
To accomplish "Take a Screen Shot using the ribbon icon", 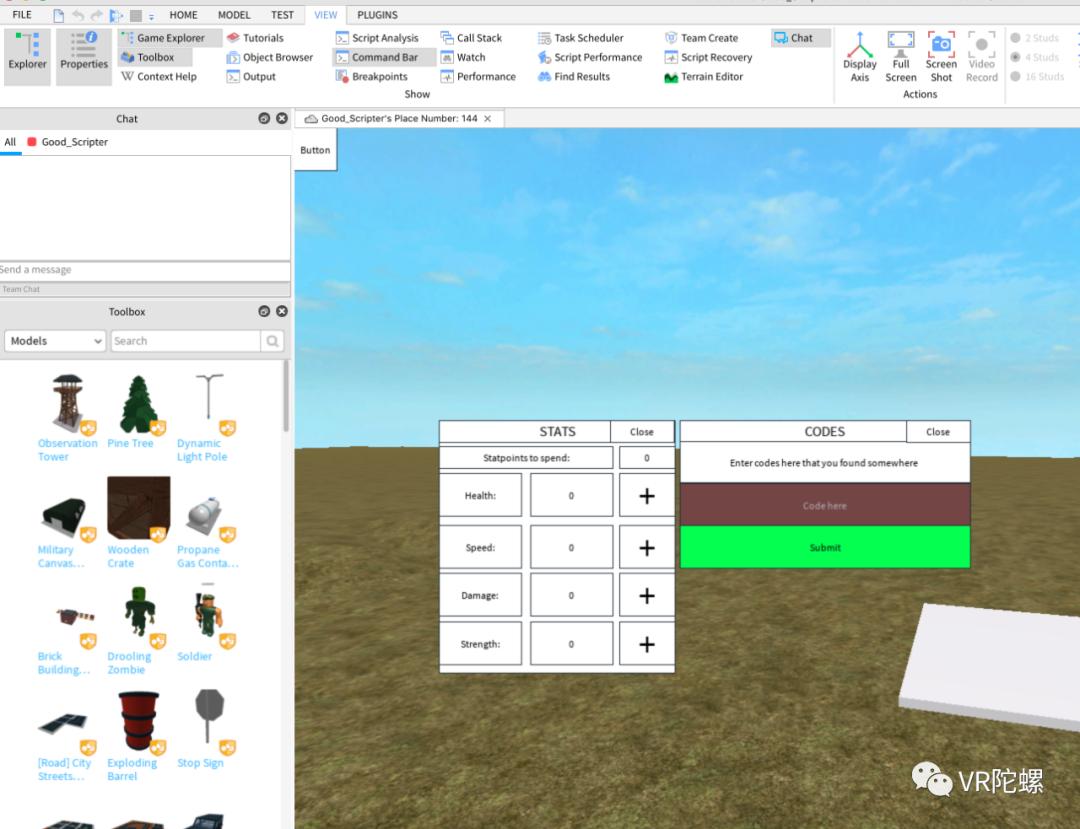I will [941, 55].
